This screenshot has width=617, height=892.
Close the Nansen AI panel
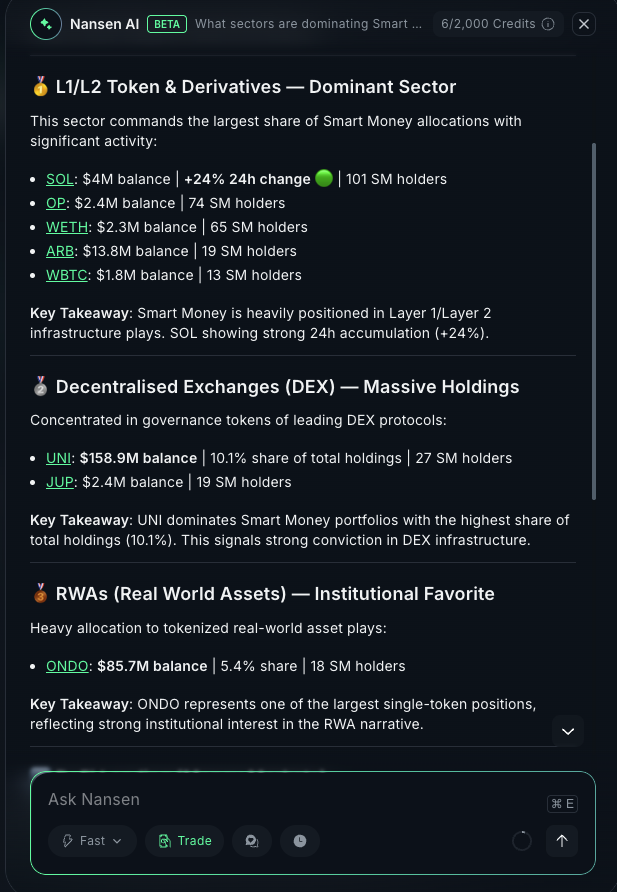pyautogui.click(x=585, y=24)
